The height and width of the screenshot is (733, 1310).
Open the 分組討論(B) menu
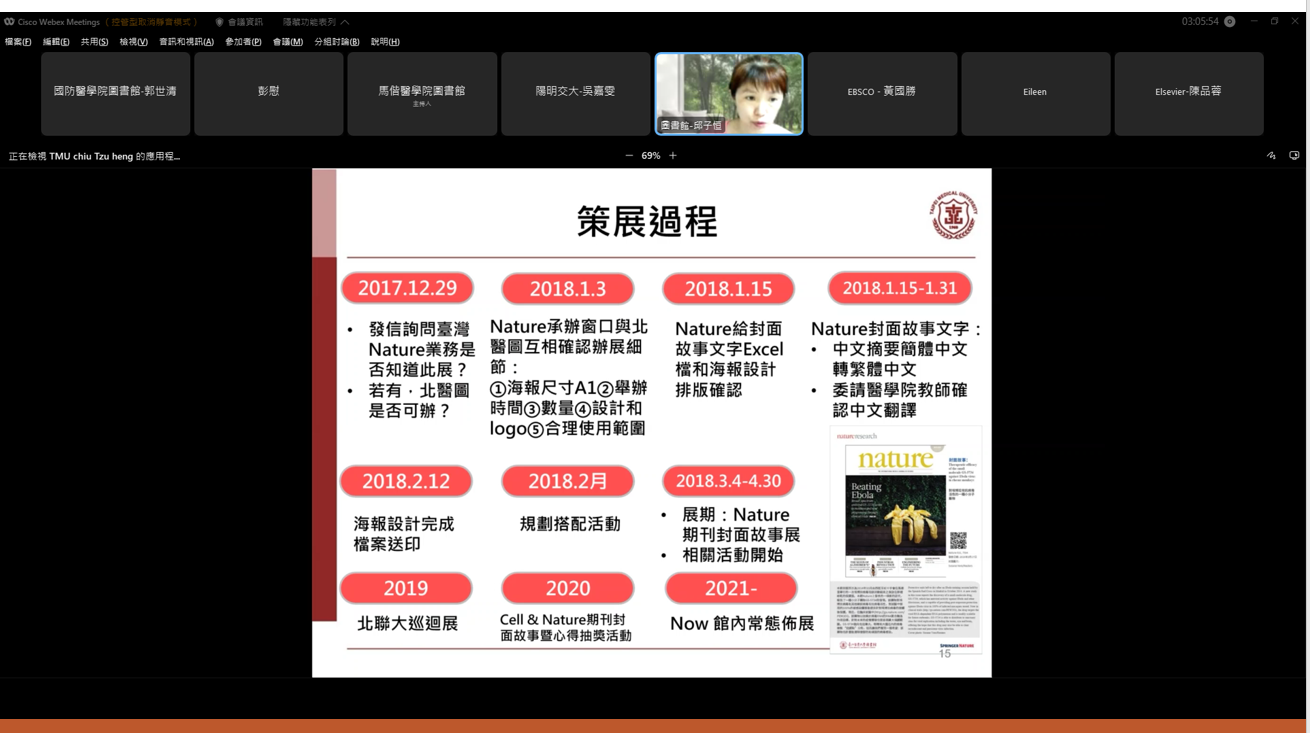pos(337,42)
